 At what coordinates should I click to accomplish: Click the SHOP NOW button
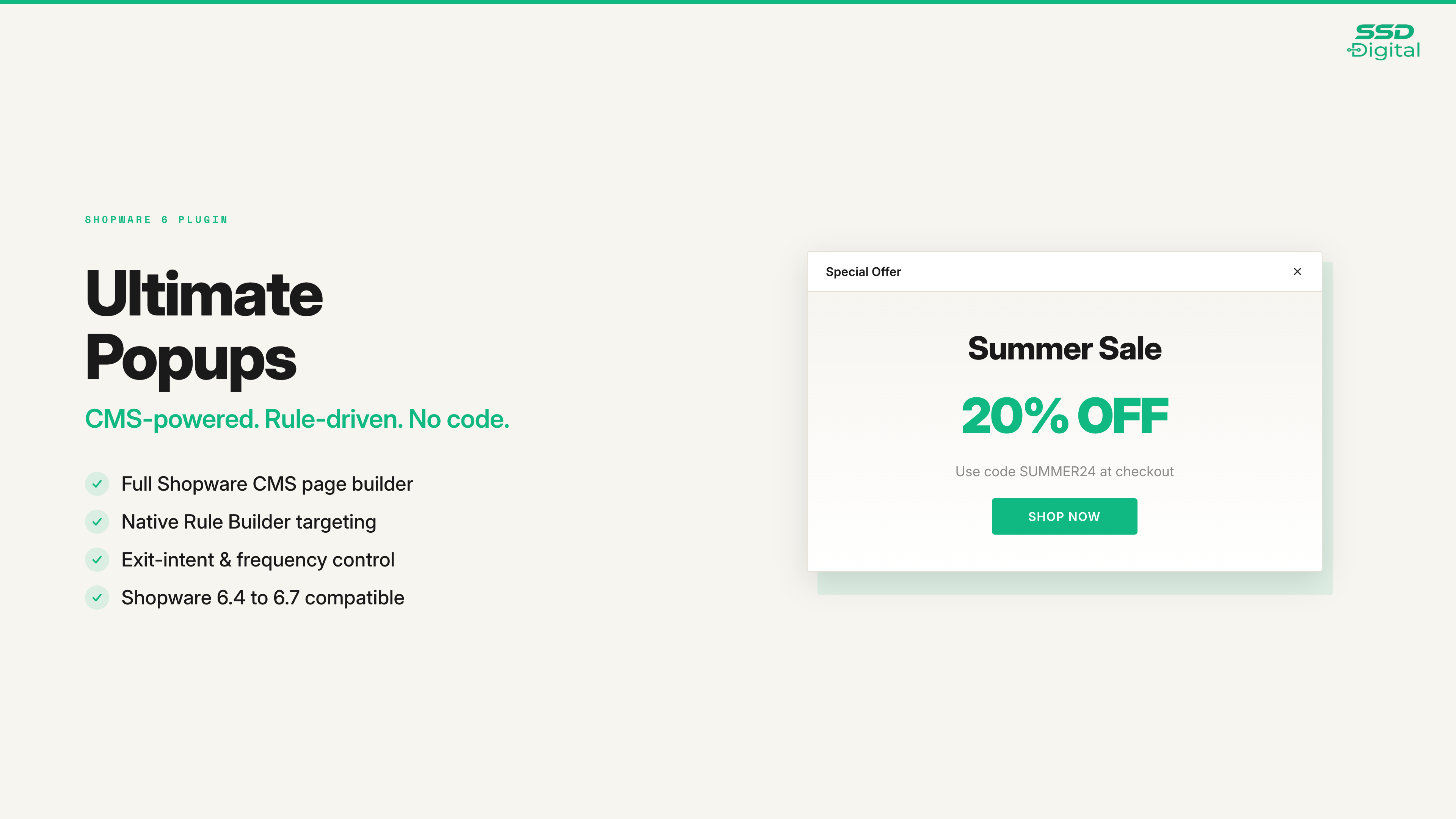tap(1064, 516)
